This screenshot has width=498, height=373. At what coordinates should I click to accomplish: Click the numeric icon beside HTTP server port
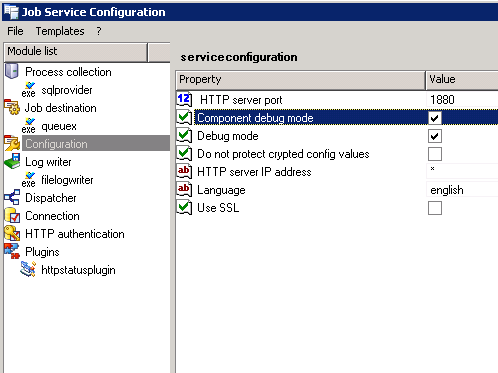pyautogui.click(x=184, y=99)
